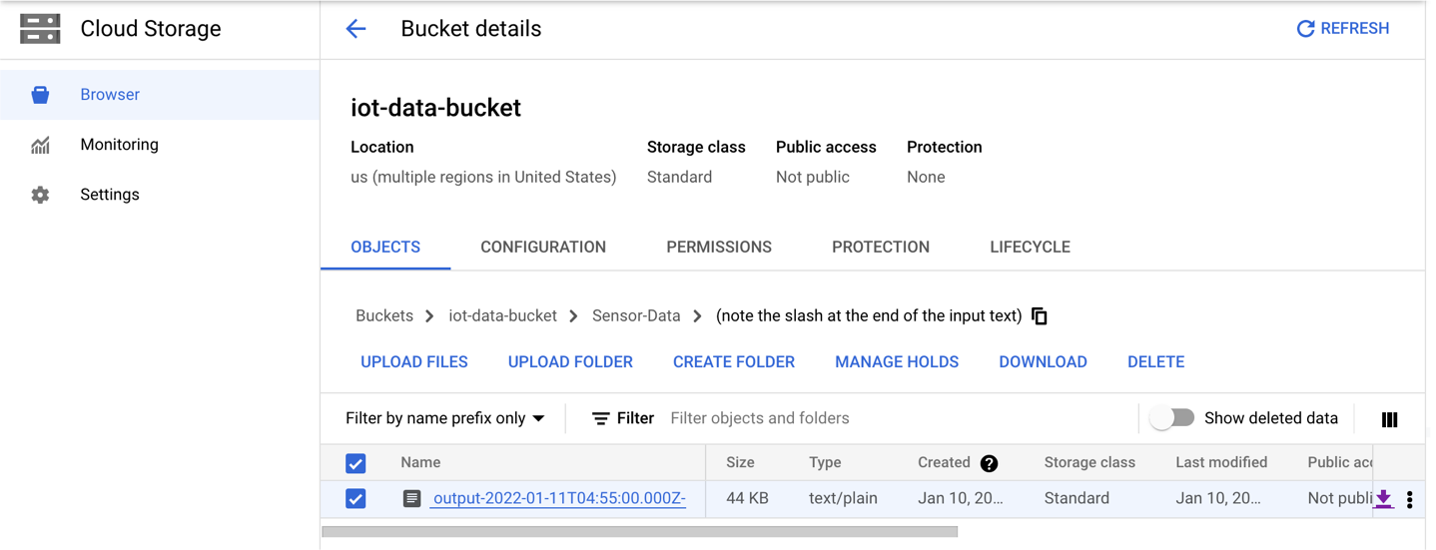
Task: Click the Filter objects and folders field
Action: 900,418
